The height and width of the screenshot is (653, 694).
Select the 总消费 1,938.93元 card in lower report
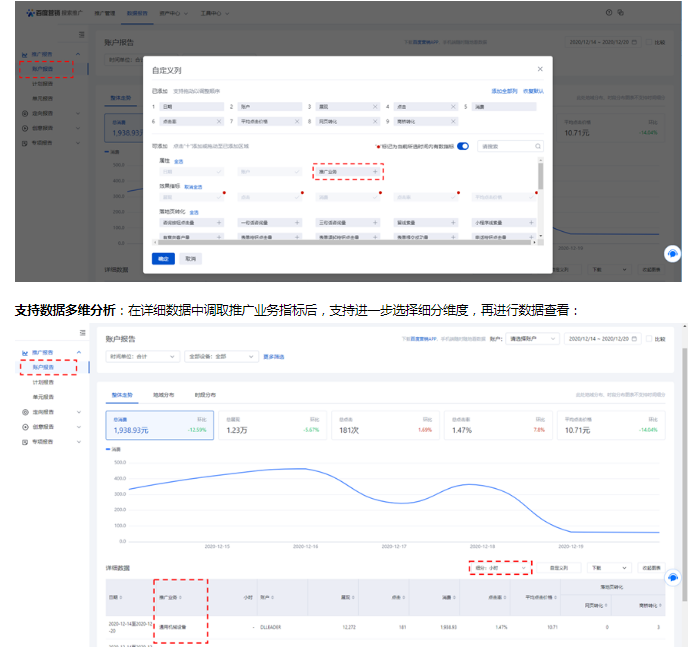pyautogui.click(x=159, y=425)
